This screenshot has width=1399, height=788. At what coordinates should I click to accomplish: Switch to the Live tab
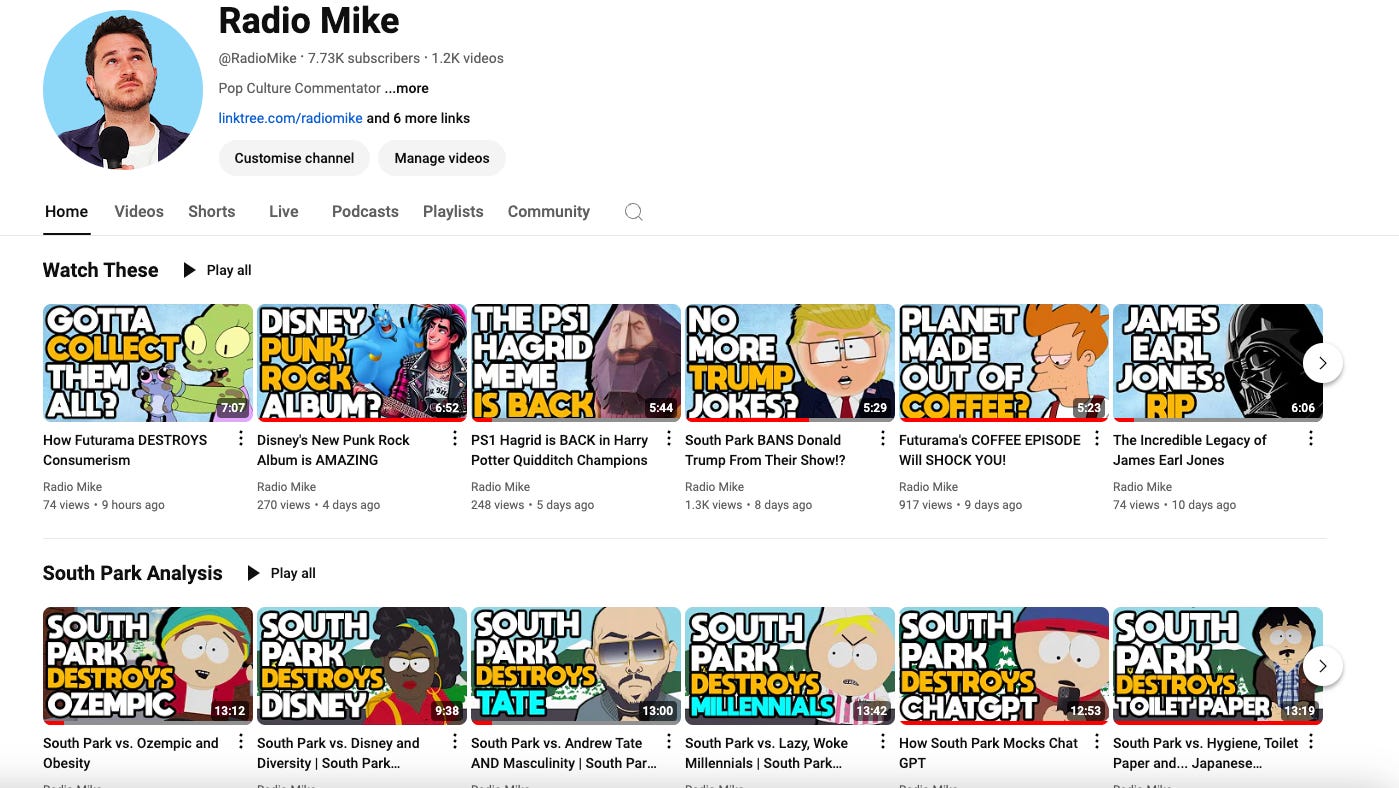point(284,212)
